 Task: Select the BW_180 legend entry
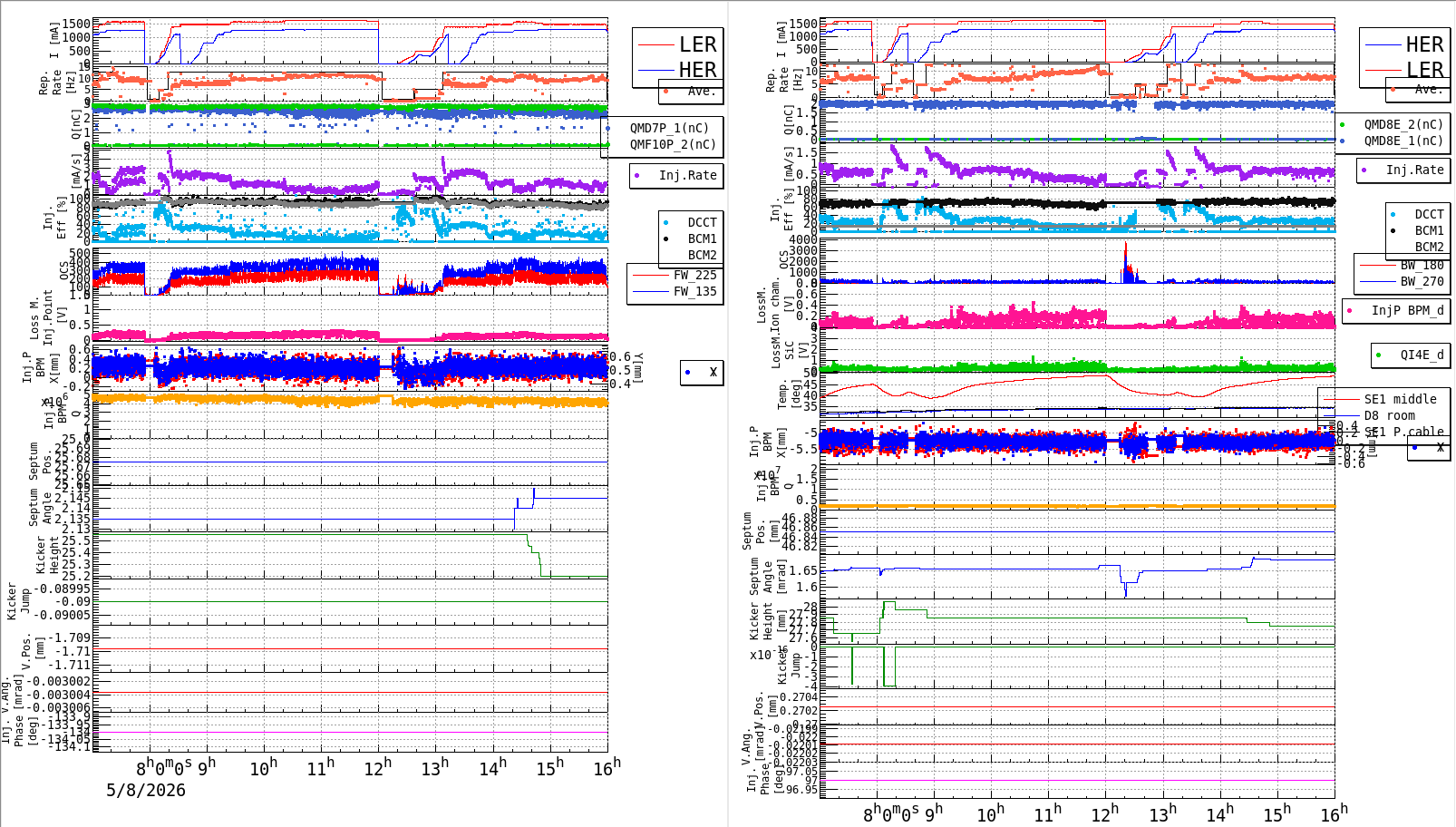tap(1422, 266)
